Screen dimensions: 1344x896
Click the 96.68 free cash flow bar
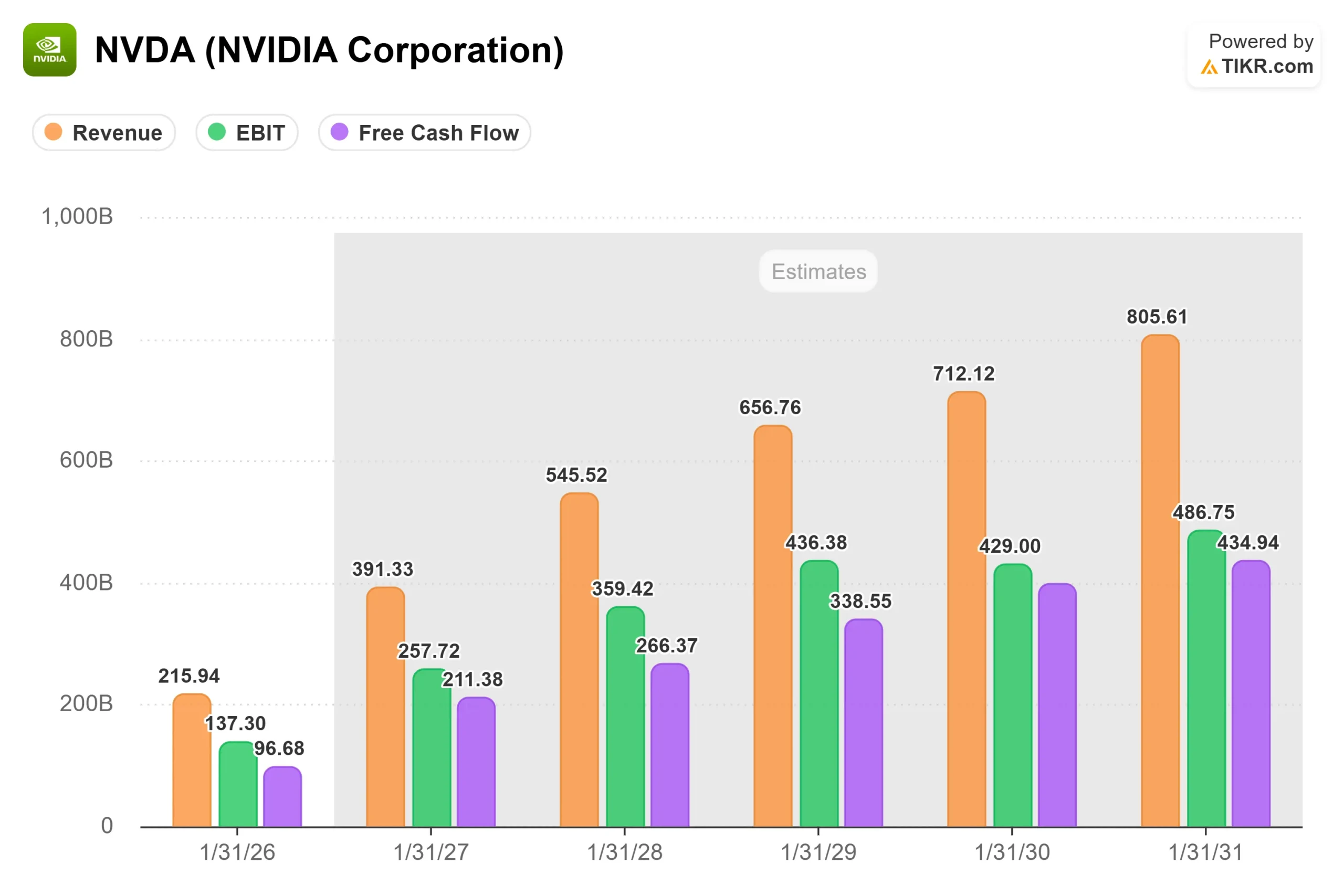(x=282, y=797)
